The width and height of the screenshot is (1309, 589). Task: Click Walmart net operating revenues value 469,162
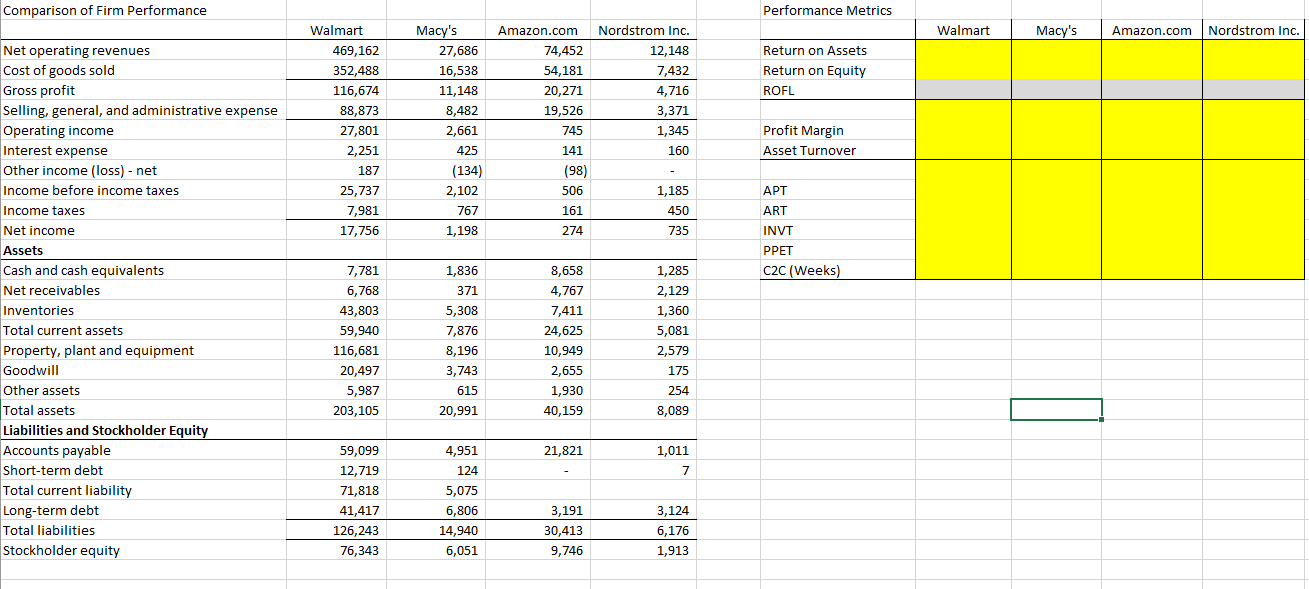355,50
